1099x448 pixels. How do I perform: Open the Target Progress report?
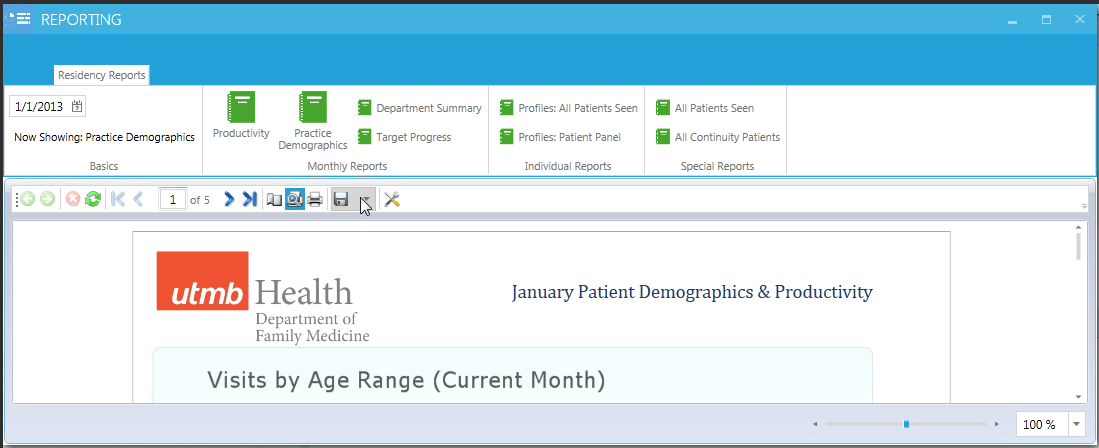click(404, 137)
